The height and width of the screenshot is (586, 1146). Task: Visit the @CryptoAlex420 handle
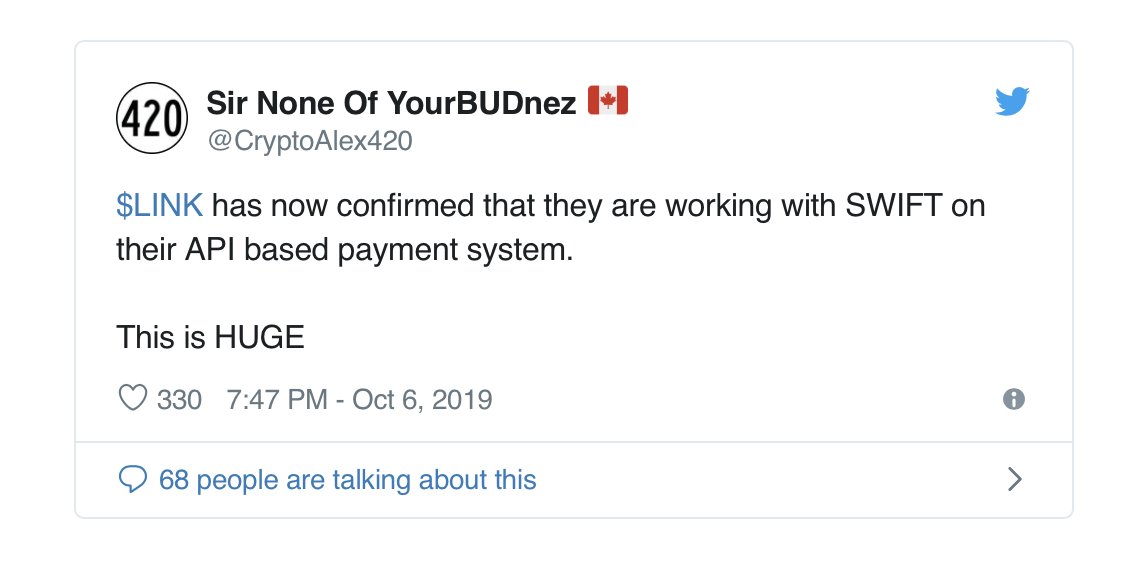click(x=310, y=140)
